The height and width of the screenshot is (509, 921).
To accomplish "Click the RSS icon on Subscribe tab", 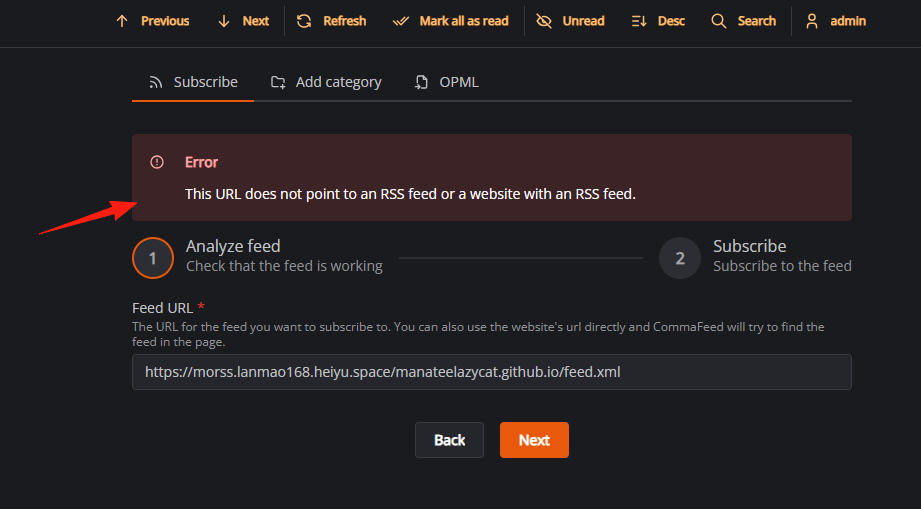I will click(x=156, y=82).
